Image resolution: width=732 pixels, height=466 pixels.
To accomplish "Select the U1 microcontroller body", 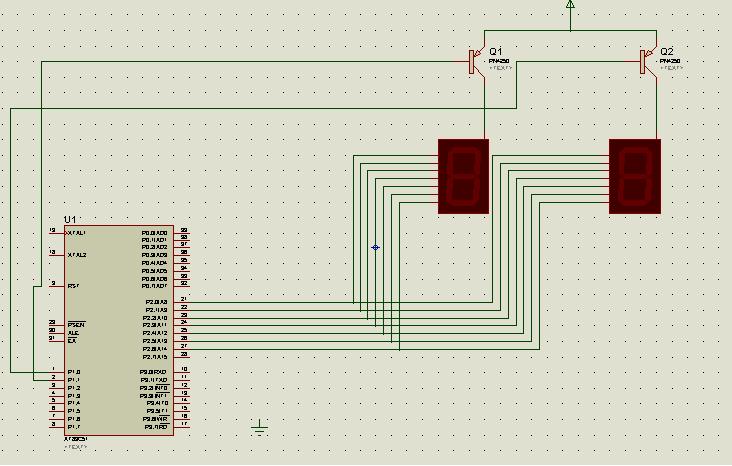I will [x=119, y=331].
